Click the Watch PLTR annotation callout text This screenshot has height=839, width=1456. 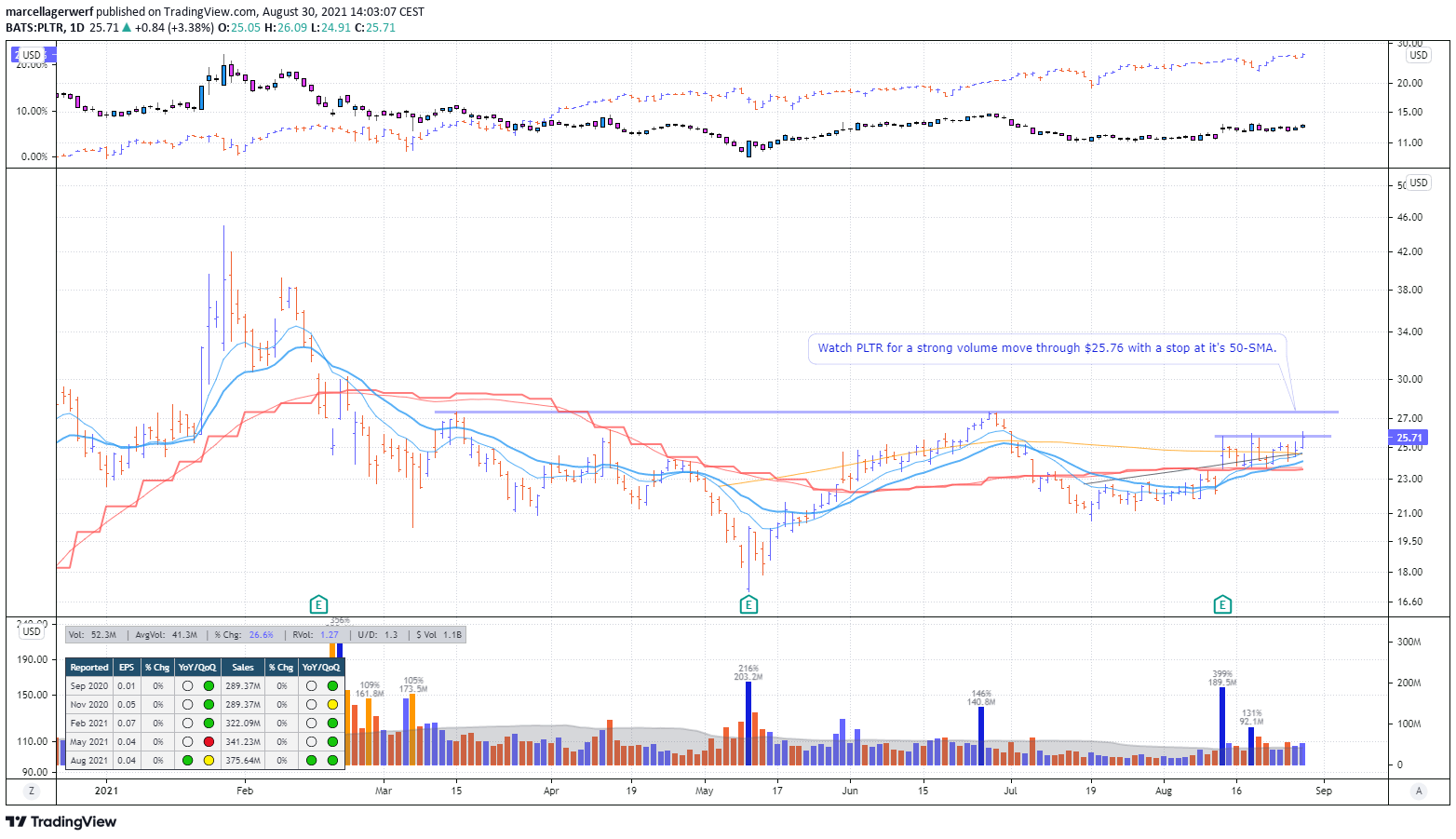(1047, 348)
